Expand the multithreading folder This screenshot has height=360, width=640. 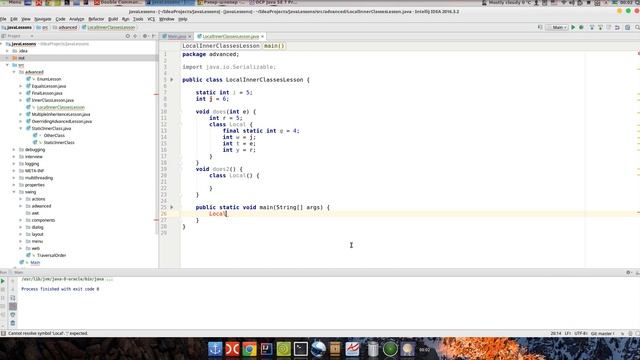click(14, 178)
